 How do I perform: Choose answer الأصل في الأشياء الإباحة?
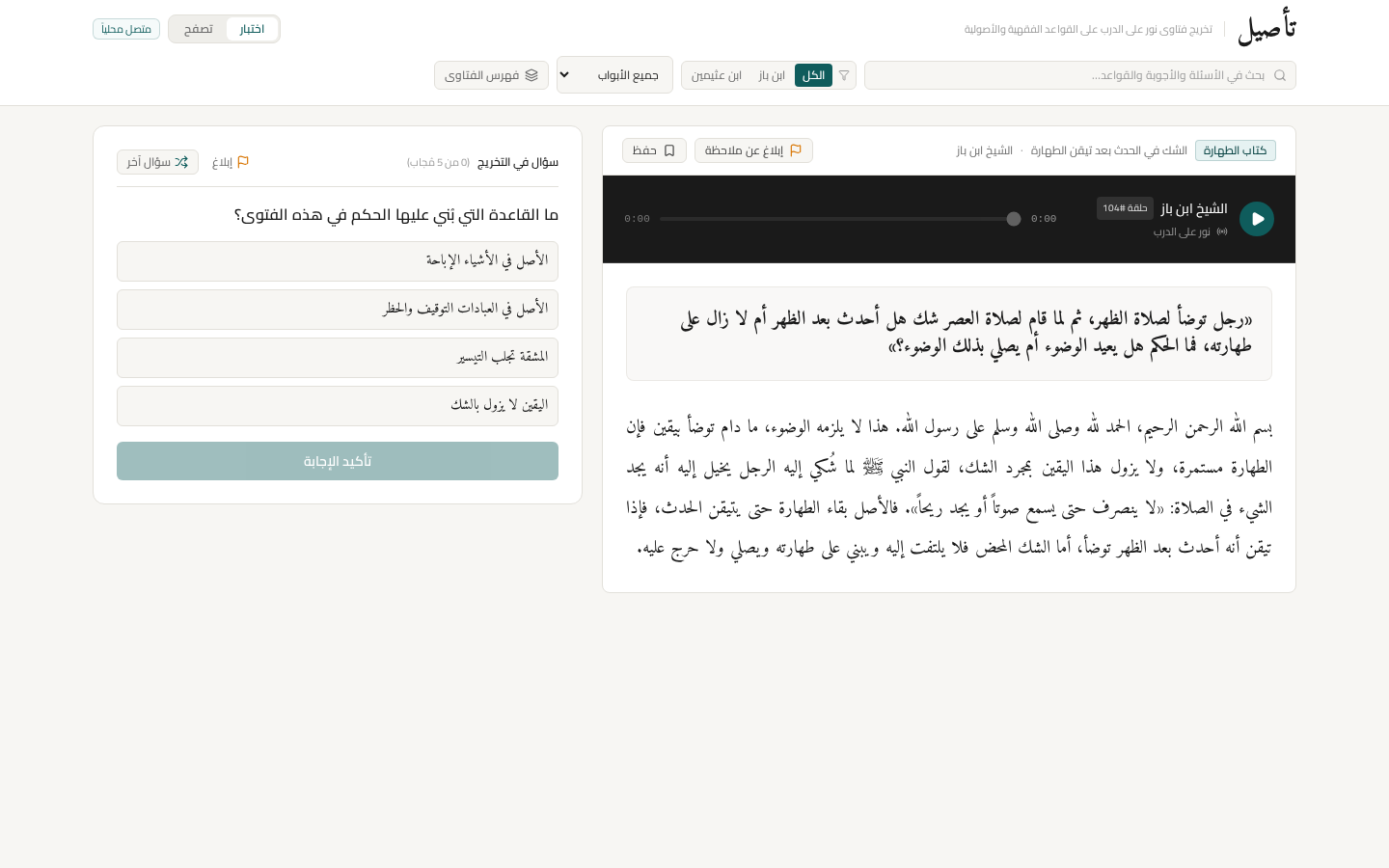[338, 261]
